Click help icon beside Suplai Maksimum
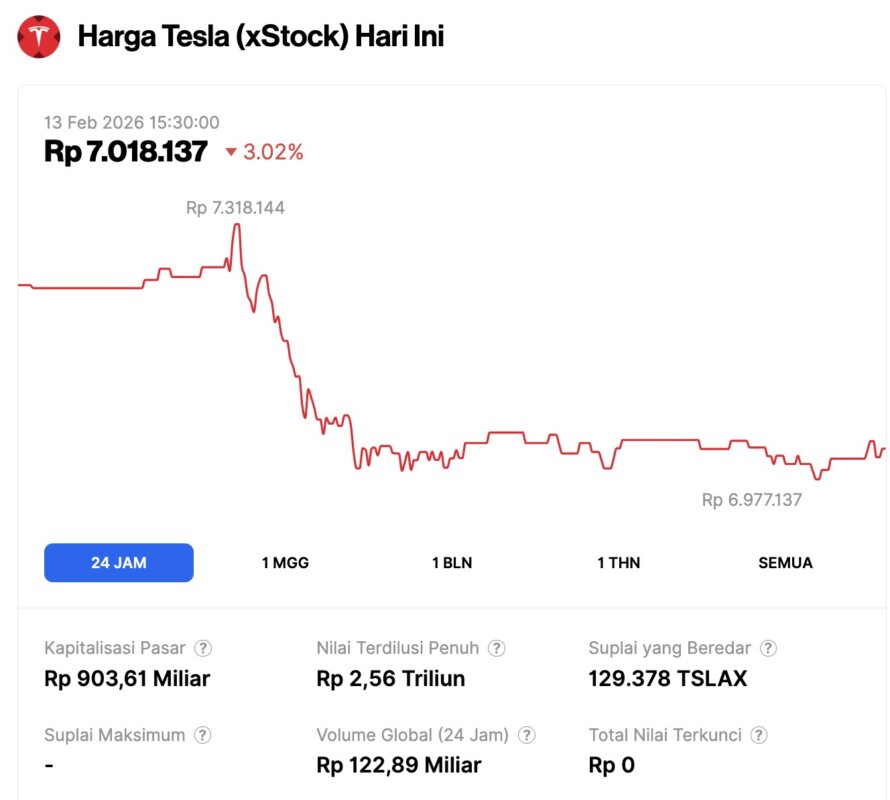The height and width of the screenshot is (800, 890). (203, 735)
